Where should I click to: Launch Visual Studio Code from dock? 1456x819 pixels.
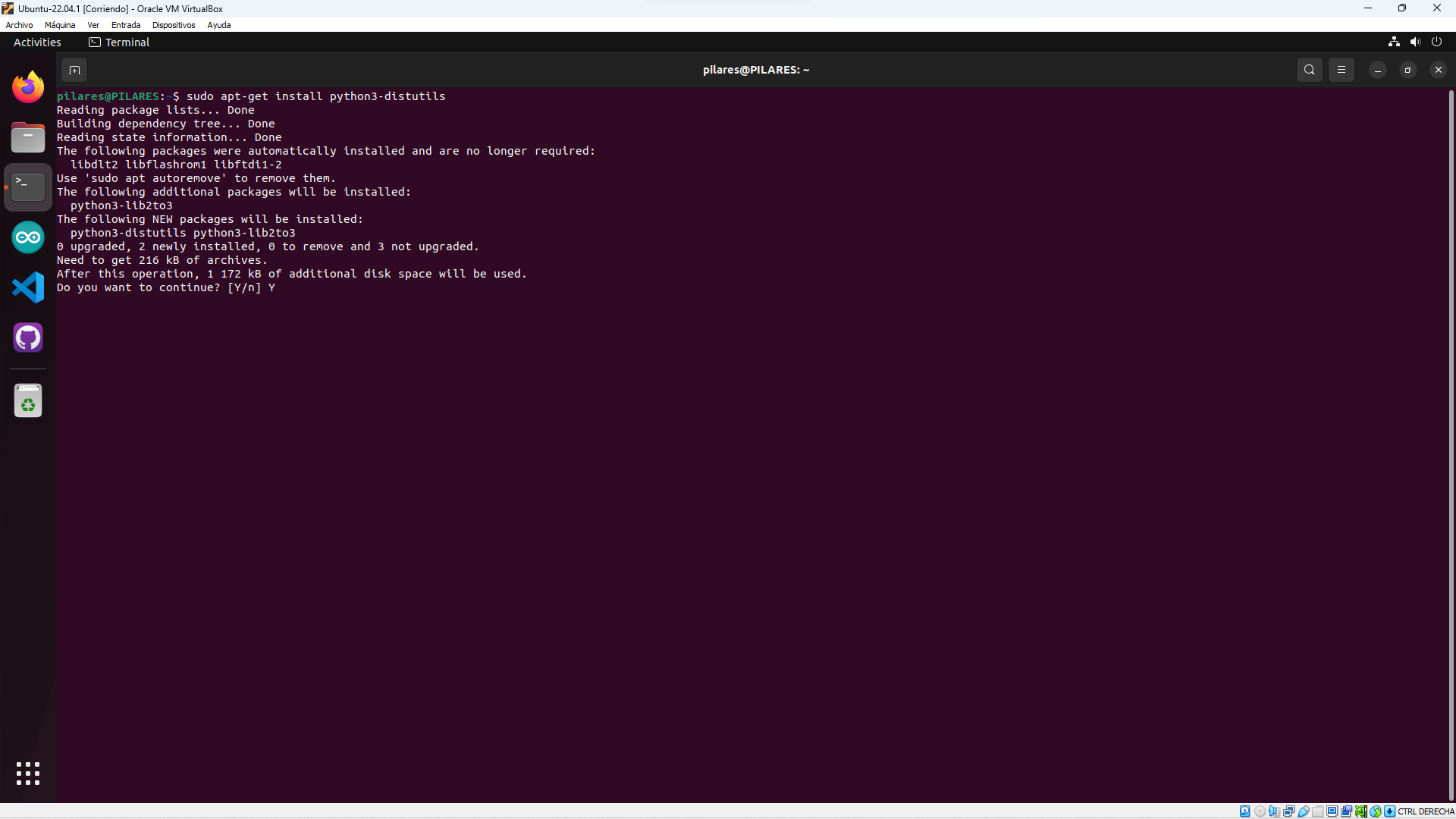tap(28, 287)
